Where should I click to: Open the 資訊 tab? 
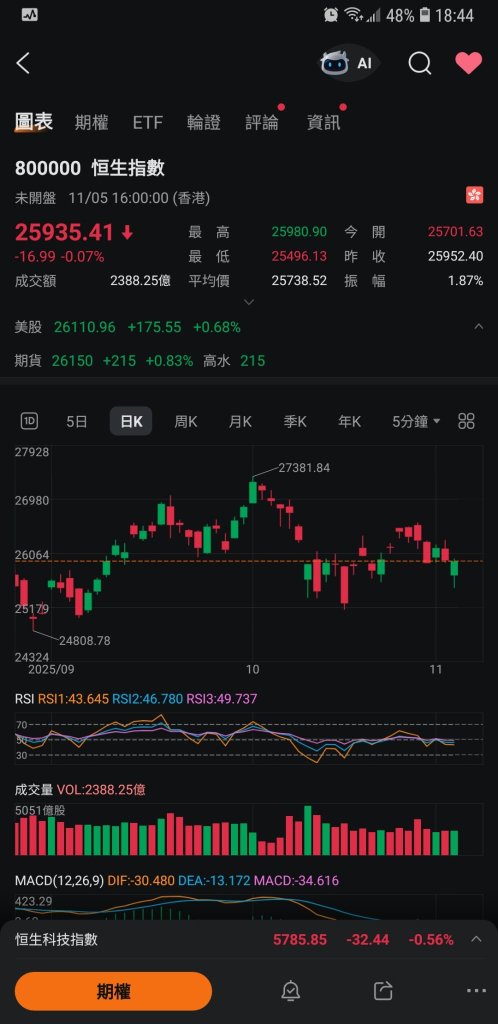(x=324, y=122)
